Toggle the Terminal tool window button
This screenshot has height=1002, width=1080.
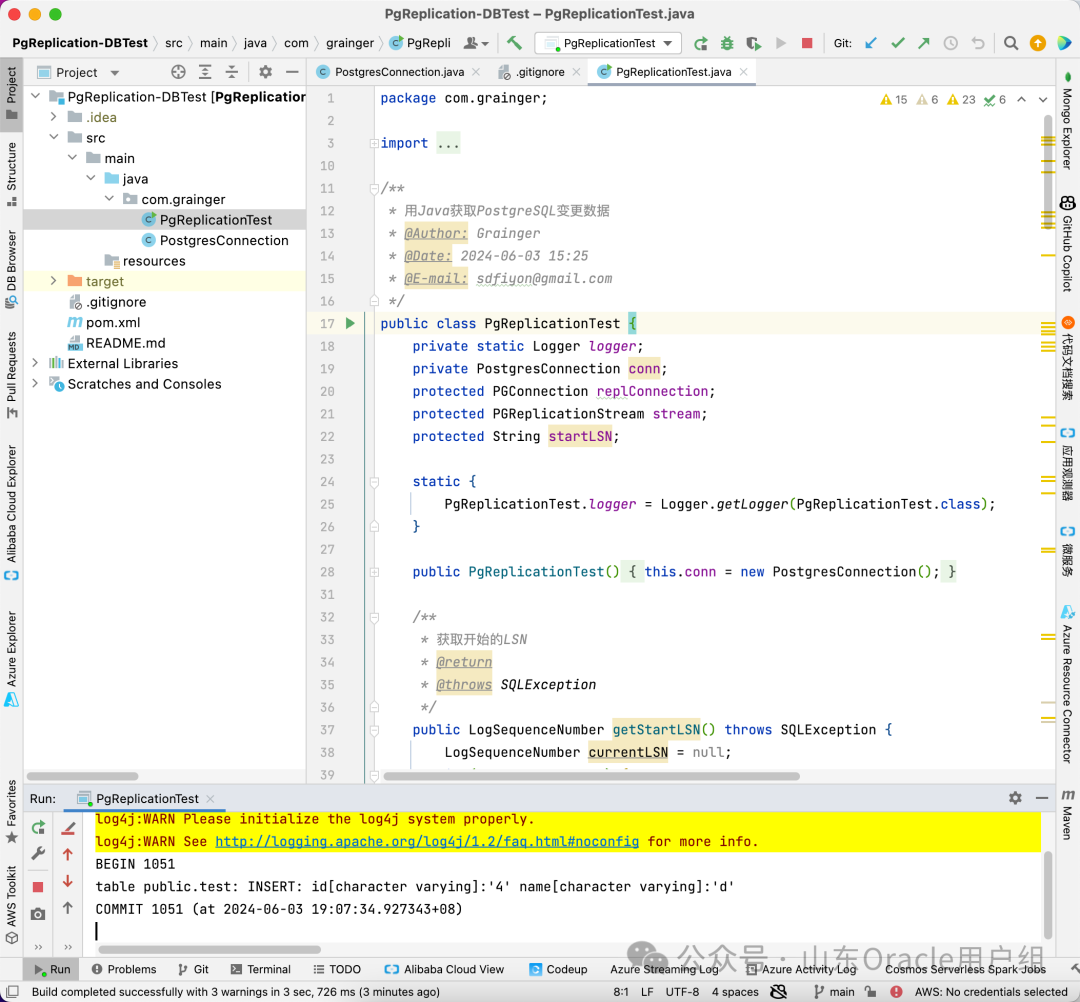(260, 969)
